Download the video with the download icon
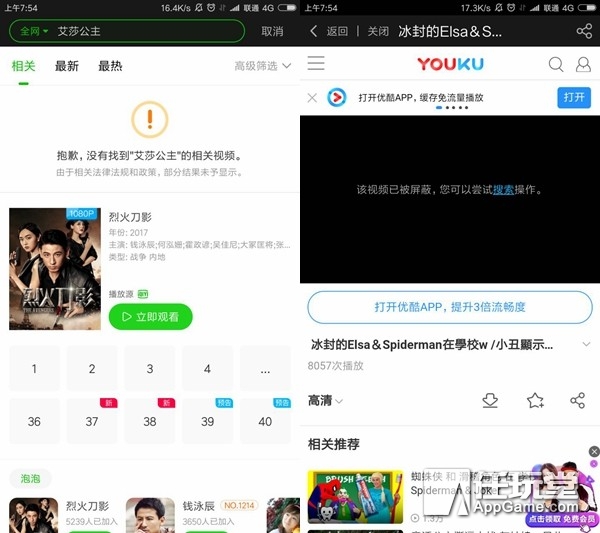Image resolution: width=600 pixels, height=533 pixels. pos(490,401)
